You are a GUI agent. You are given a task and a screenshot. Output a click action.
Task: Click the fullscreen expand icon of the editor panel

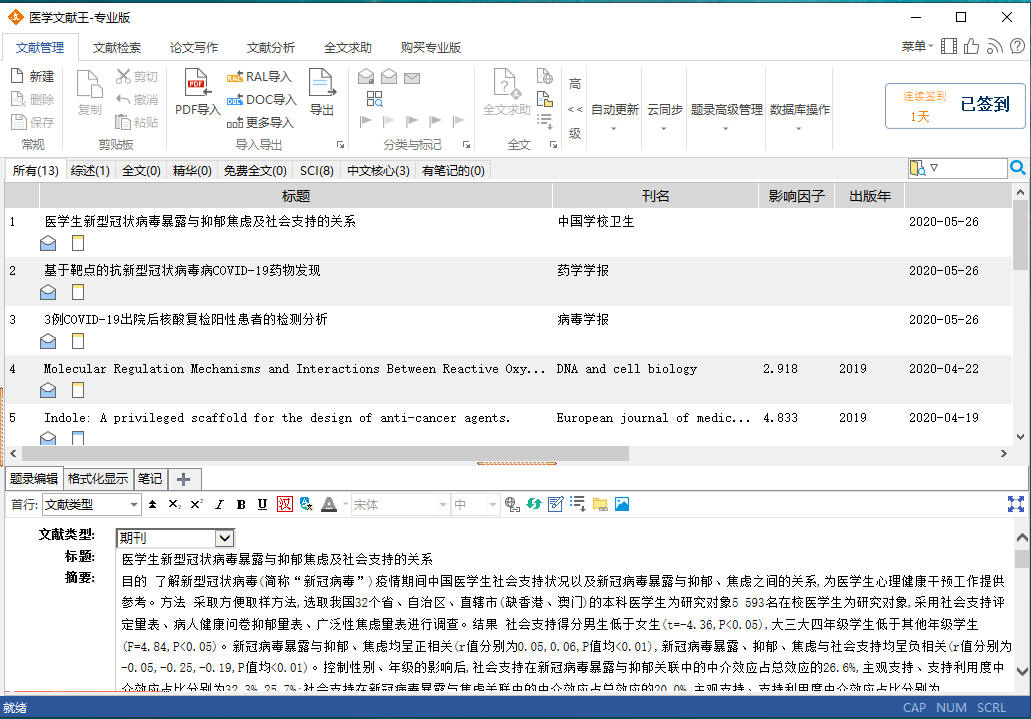pyautogui.click(x=1016, y=505)
